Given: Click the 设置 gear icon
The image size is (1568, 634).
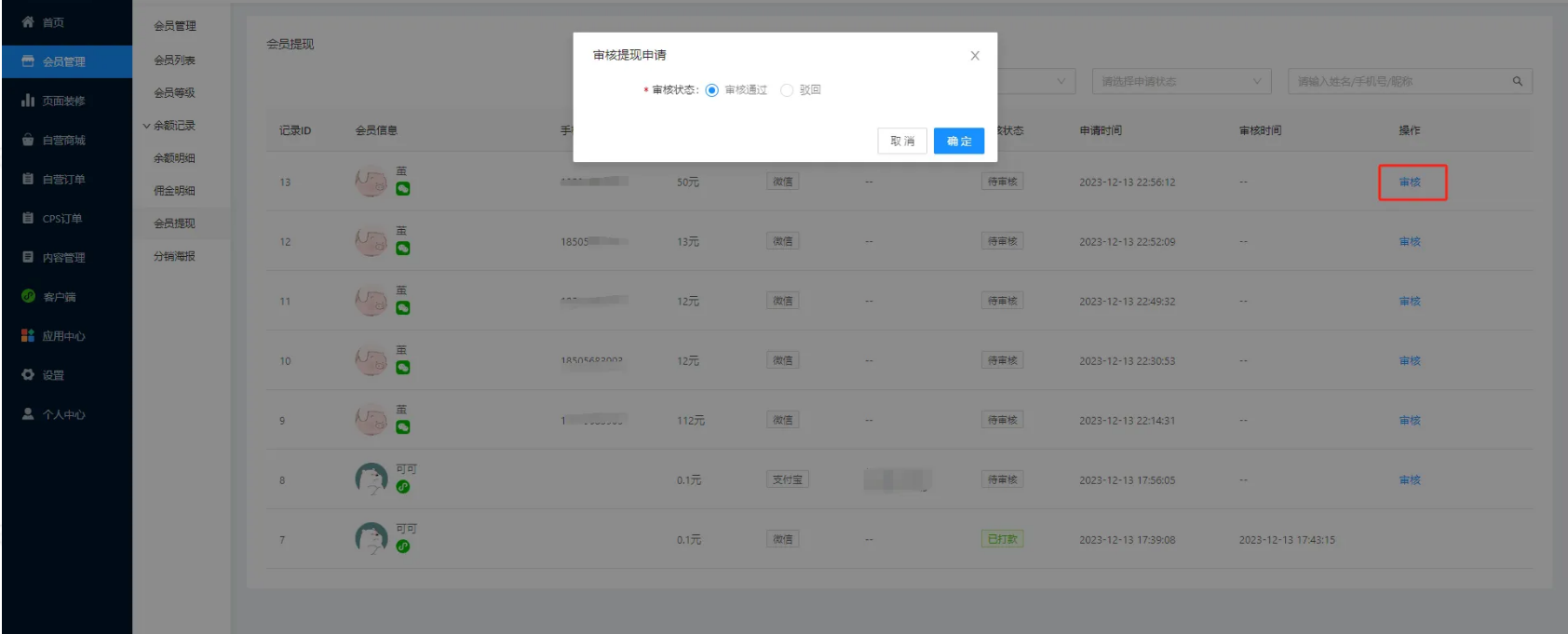Looking at the screenshot, I should pyautogui.click(x=28, y=374).
